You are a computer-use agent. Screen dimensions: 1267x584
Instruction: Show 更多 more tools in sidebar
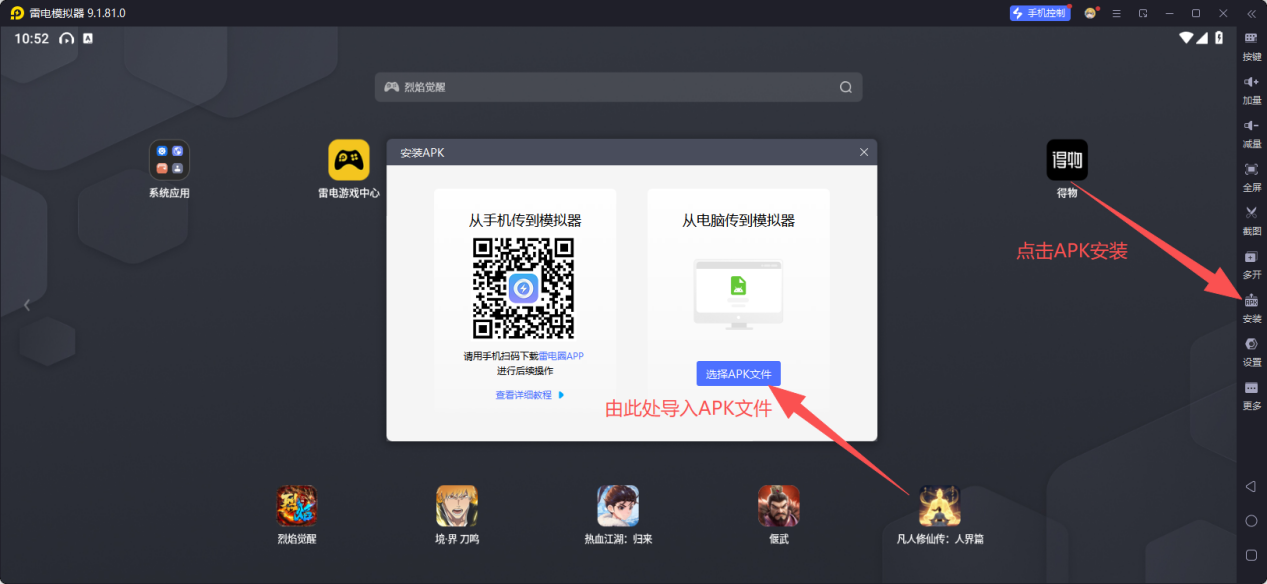point(1251,394)
